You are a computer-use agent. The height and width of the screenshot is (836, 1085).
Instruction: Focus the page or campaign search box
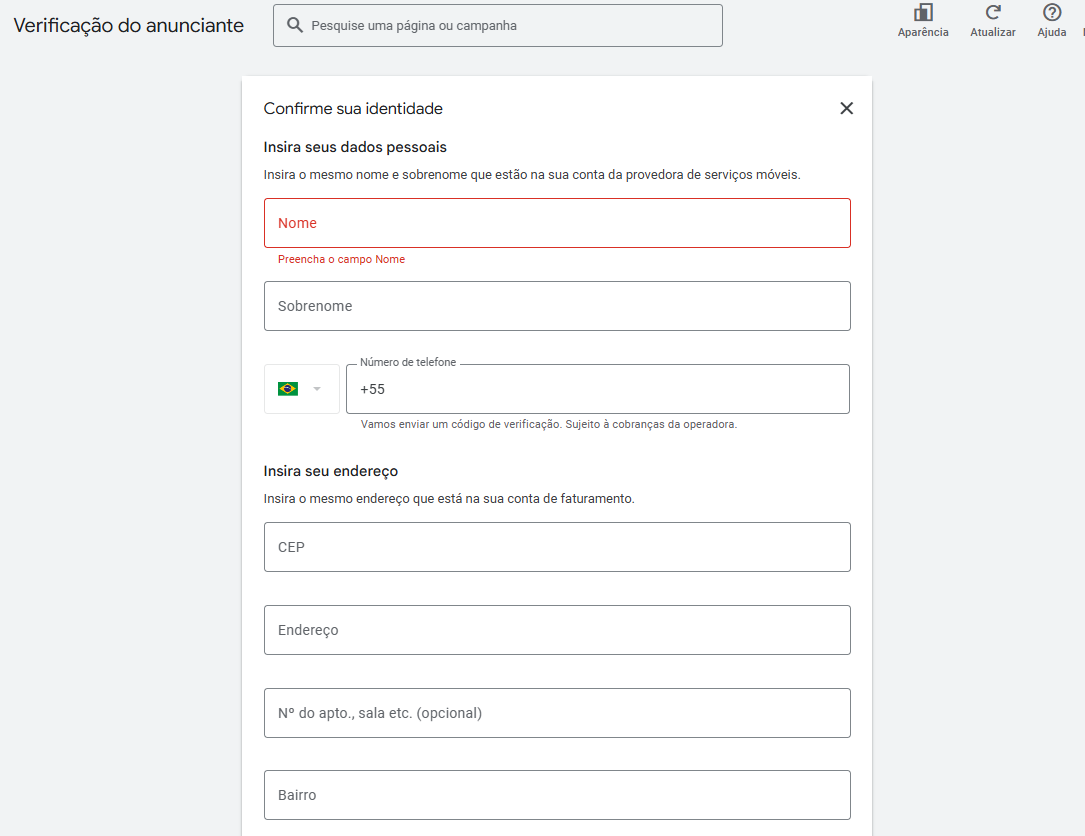[510, 26]
